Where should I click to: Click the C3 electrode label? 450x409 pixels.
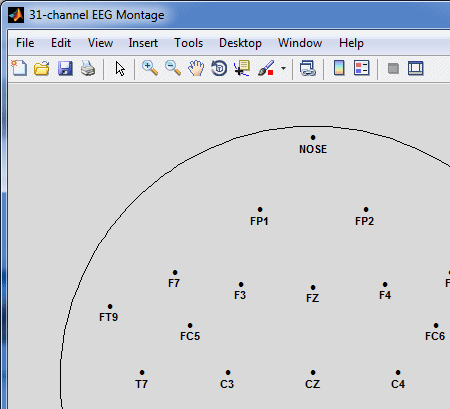[227, 384]
